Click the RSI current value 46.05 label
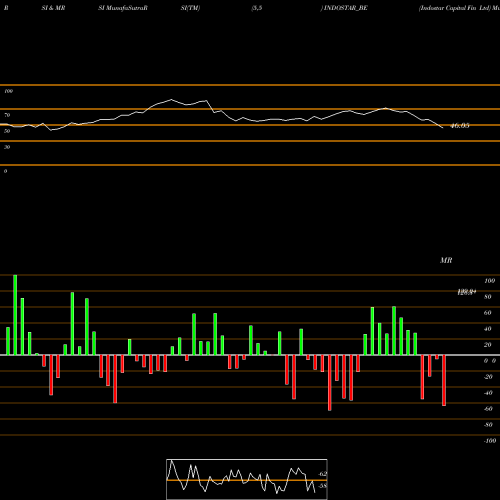500x500 pixels. [460, 126]
